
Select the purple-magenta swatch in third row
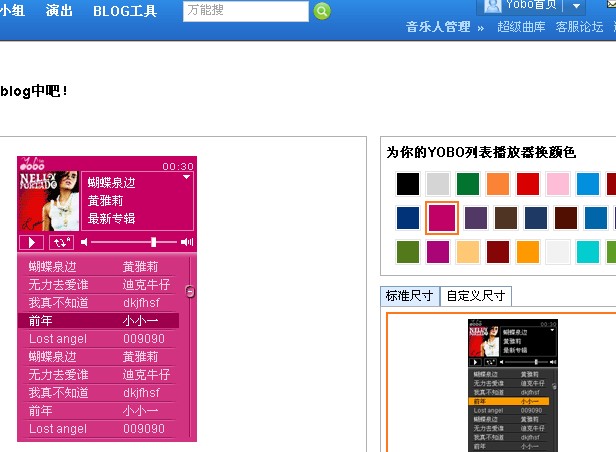[438, 252]
